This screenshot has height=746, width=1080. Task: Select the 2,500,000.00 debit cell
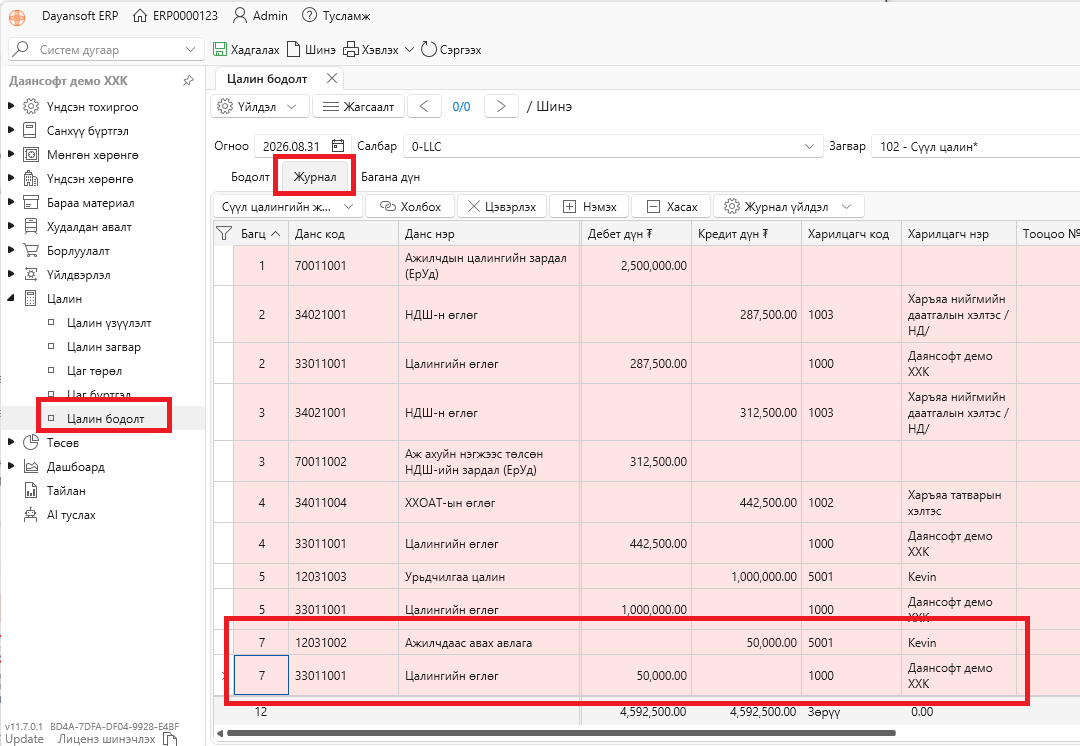pyautogui.click(x=636, y=265)
